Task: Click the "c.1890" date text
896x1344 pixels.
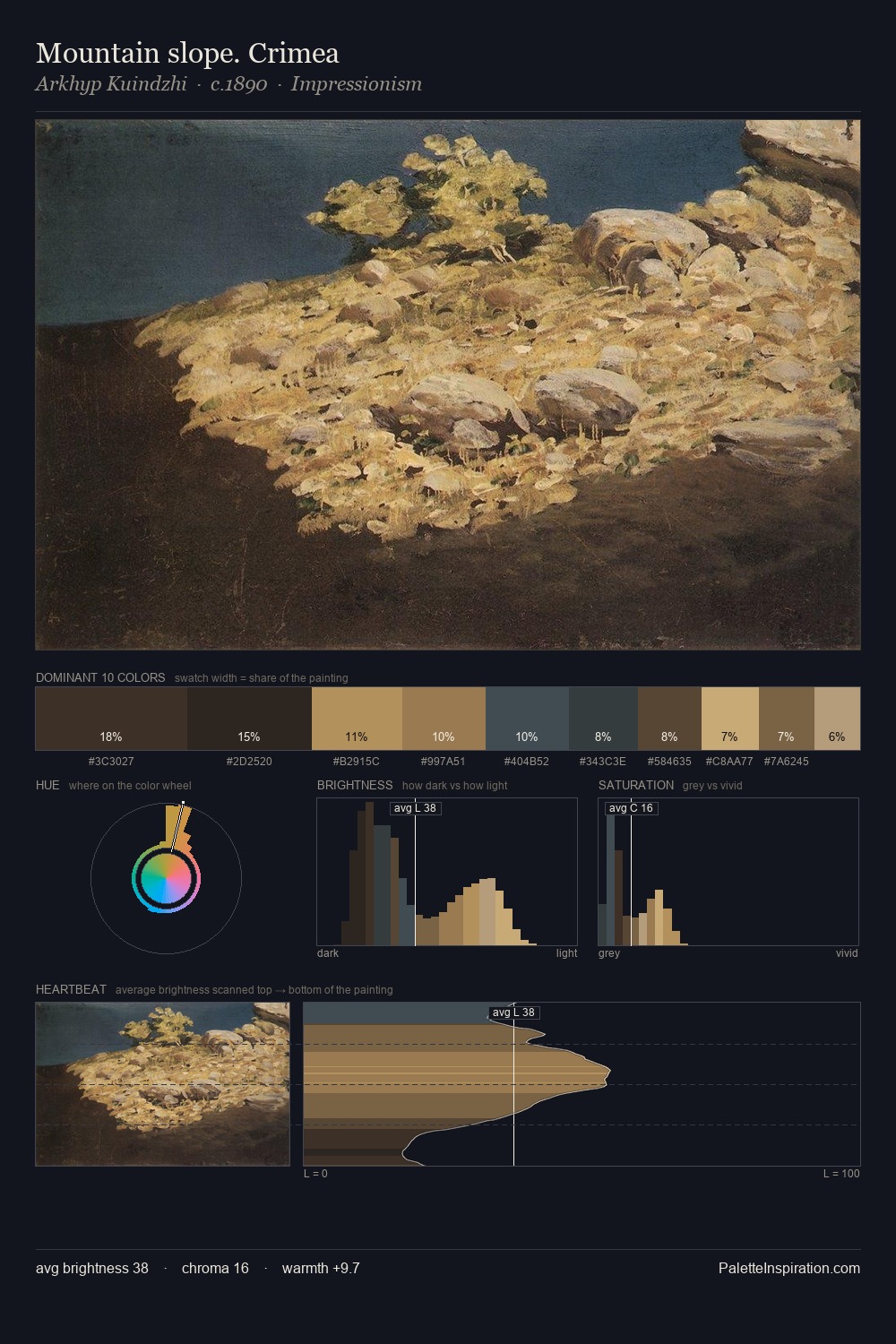Action: 238,84
